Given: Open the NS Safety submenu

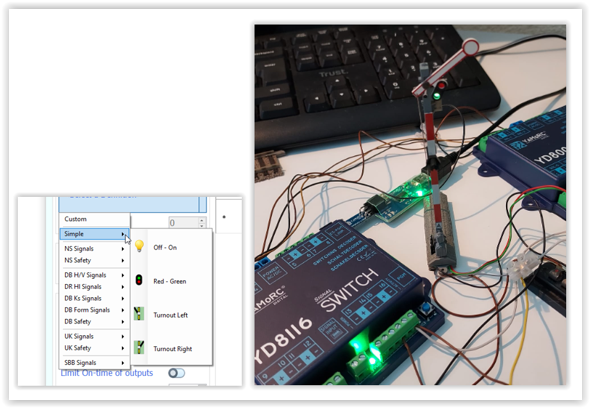Looking at the screenshot, I should [x=94, y=260].
